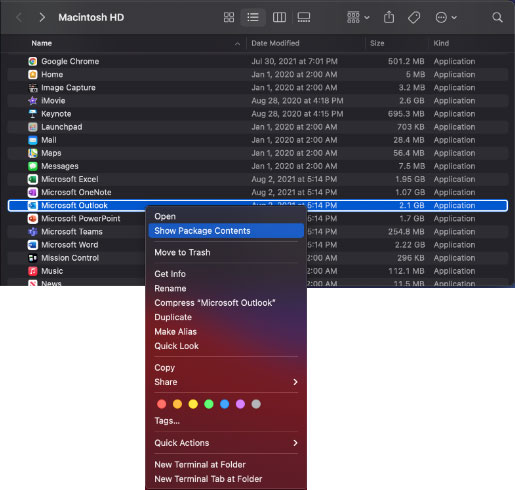Click Google Chrome's date modified cell
Viewport: 515px width, 490px height.
294,61
